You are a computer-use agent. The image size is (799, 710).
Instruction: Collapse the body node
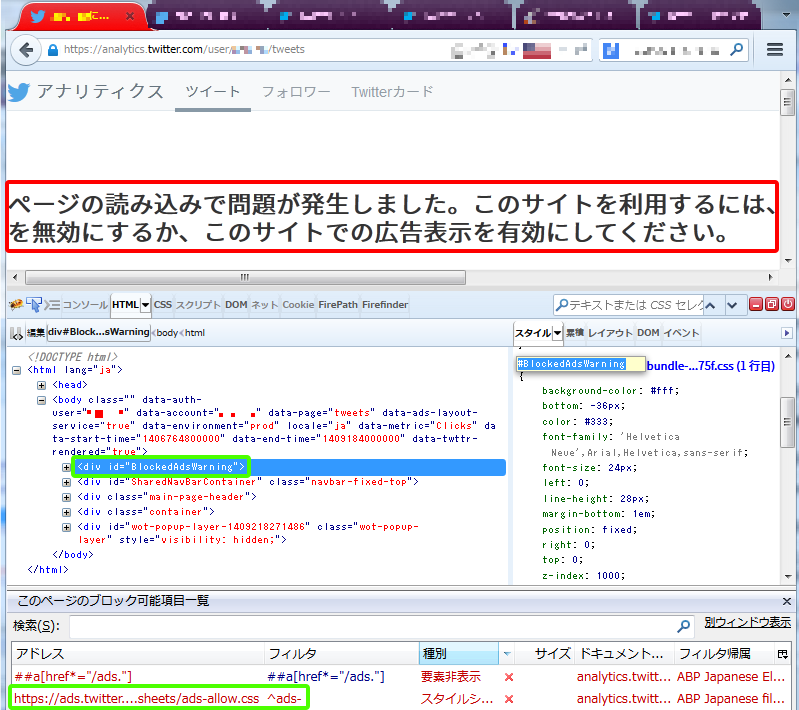(41, 401)
